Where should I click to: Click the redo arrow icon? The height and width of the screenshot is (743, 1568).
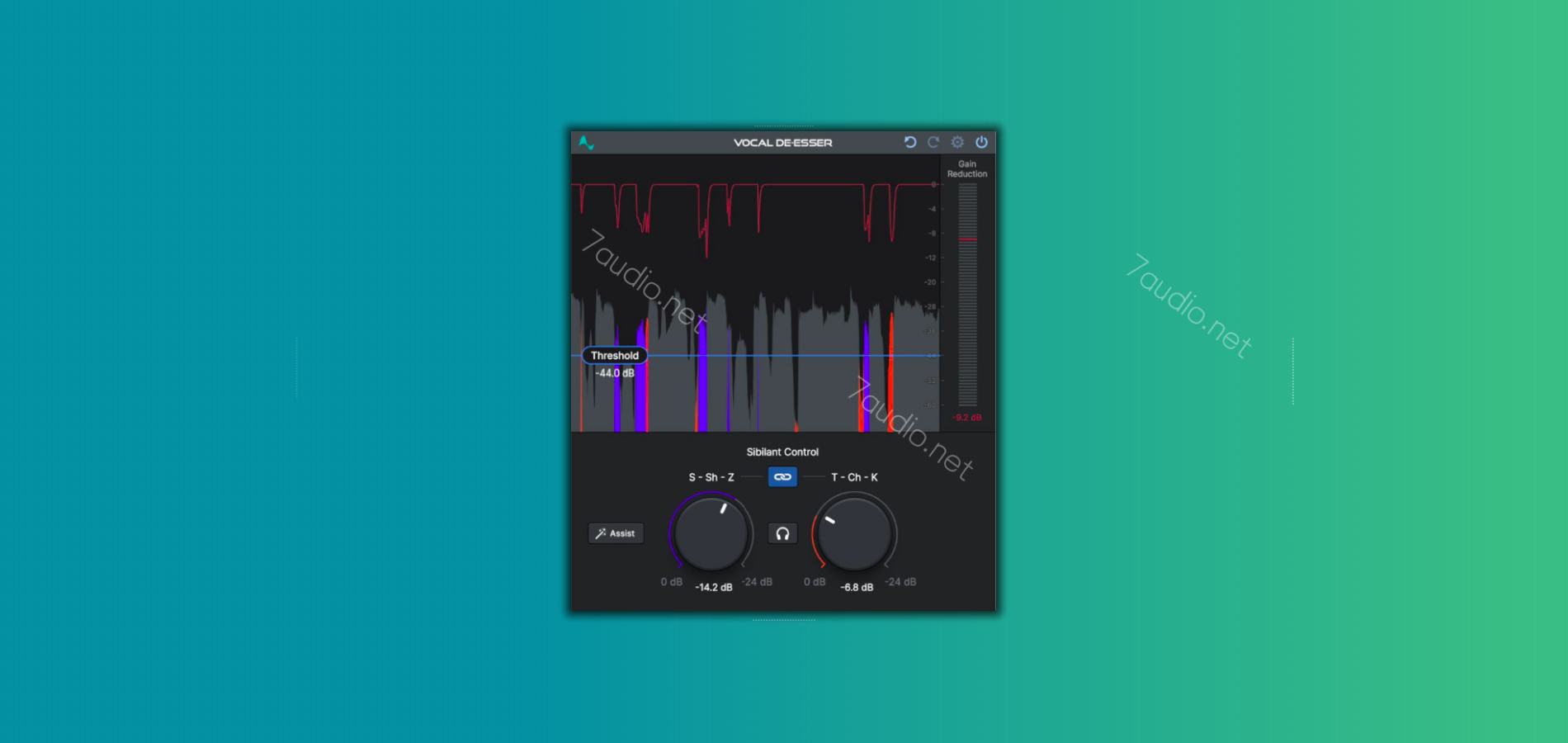click(x=933, y=142)
